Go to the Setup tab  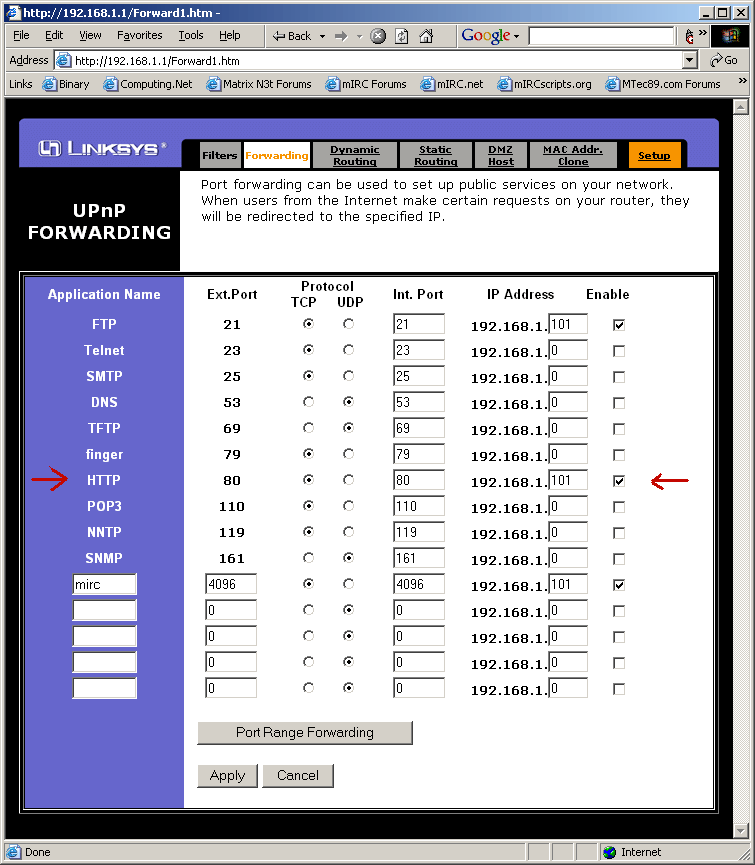click(x=654, y=155)
